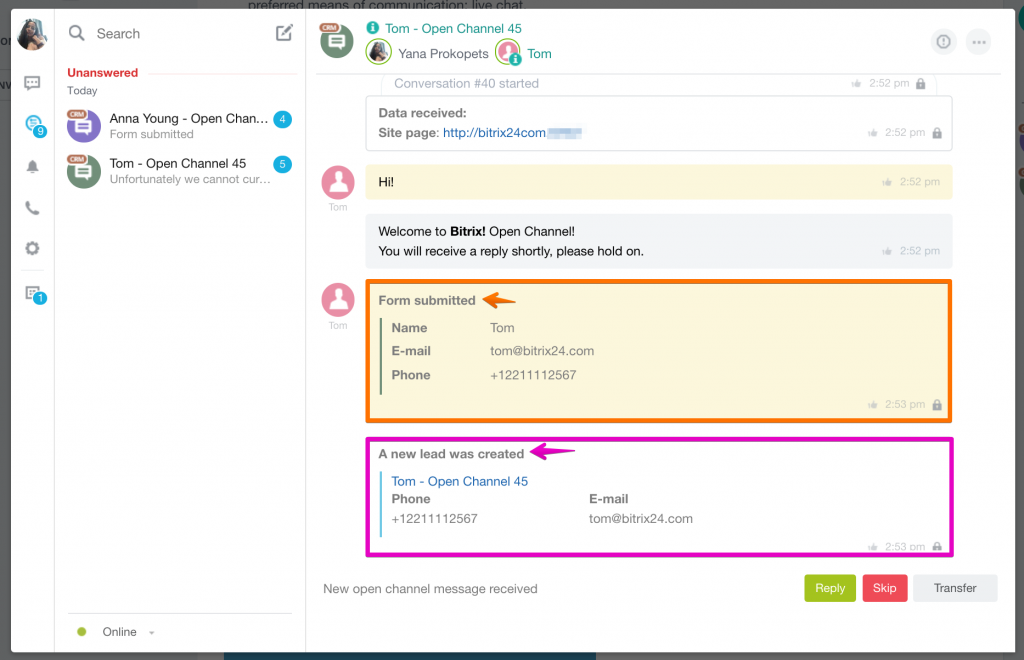Like the Welcome to Bitrix message
The height and width of the screenshot is (660, 1024).
pyautogui.click(x=887, y=251)
